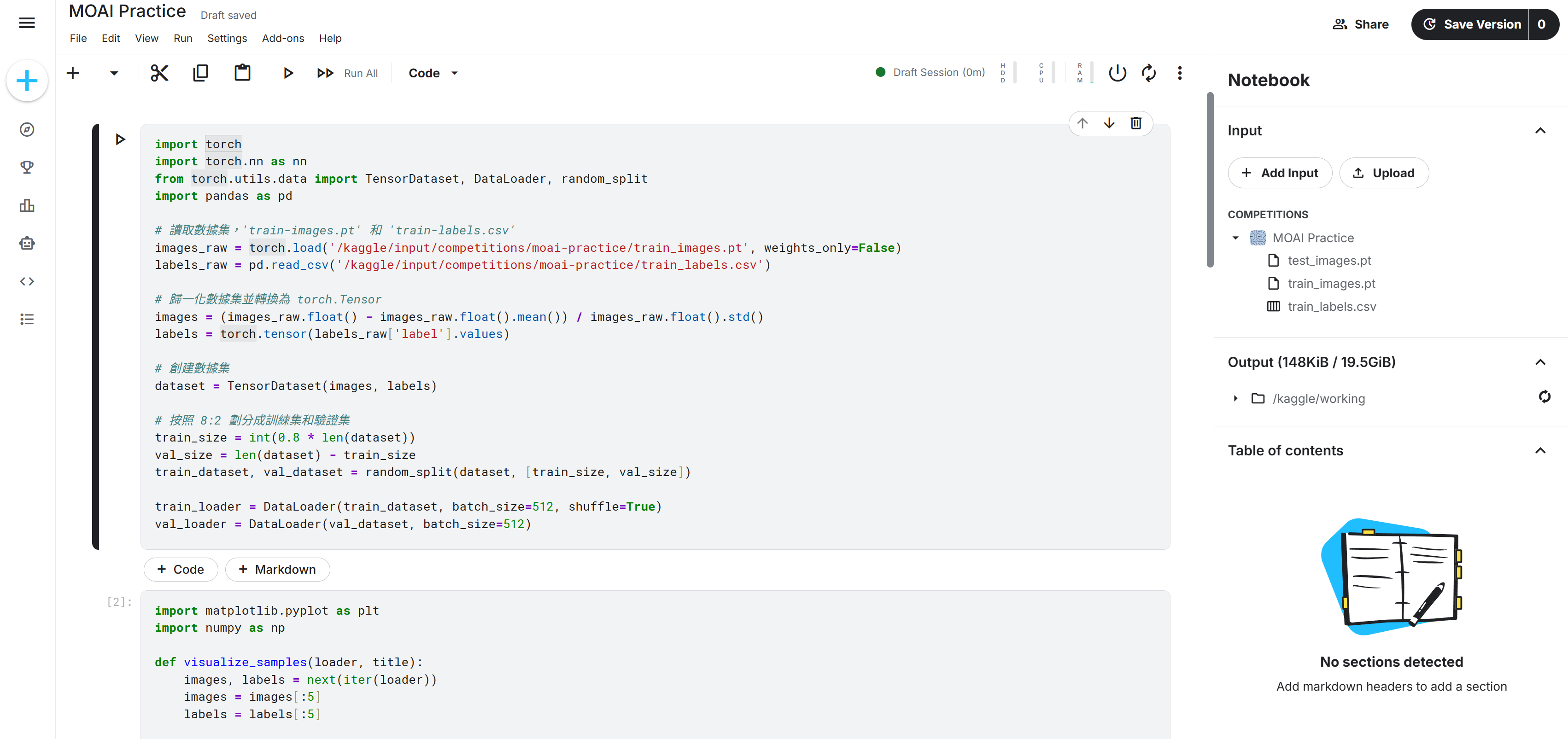Click the blue Create plus button
Image resolution: width=1568 pixels, height=739 pixels.
tap(27, 81)
